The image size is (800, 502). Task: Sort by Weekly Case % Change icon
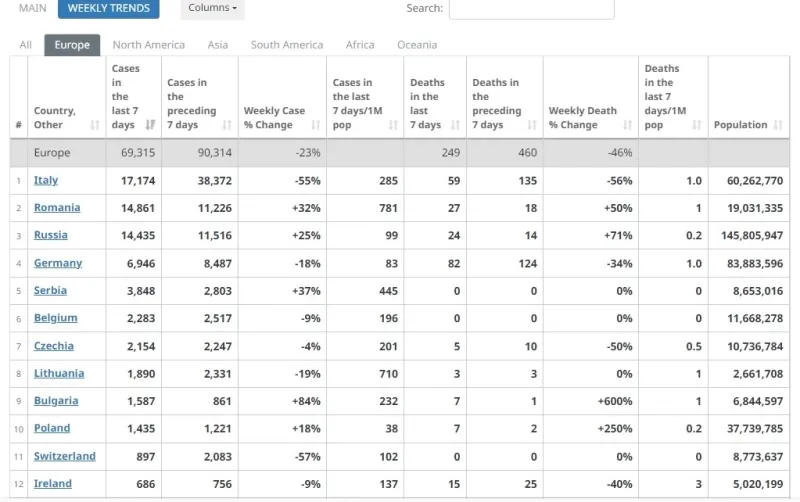point(316,125)
